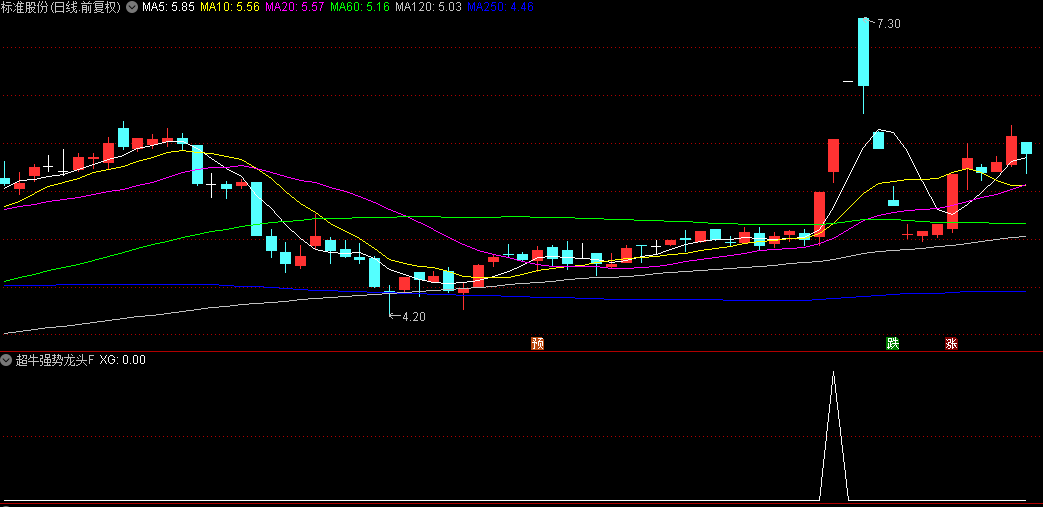This screenshot has height=507, width=1043.
Task: Expand the 超牛强势龙头F indicator dropdown arrow
Action: coord(7,360)
